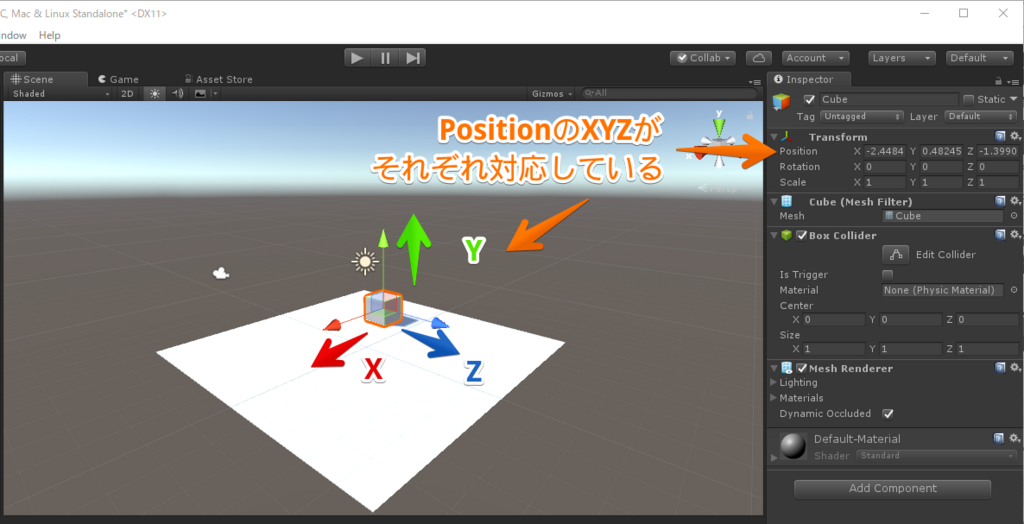The width and height of the screenshot is (1024, 524).
Task: Toggle 2D view mode
Action: pyautogui.click(x=127, y=93)
